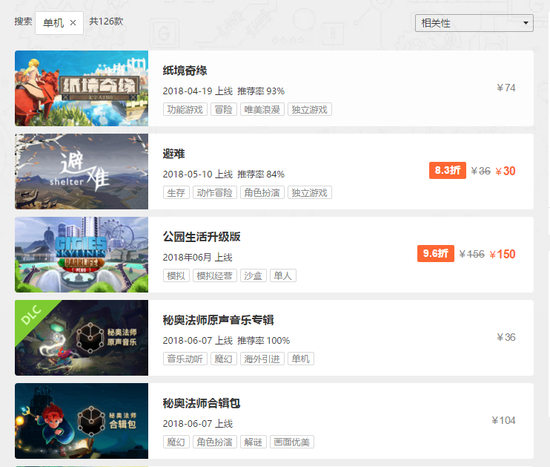The image size is (550, 467).
Task: Select the 唯美浪漫 tag
Action: pyautogui.click(x=262, y=109)
